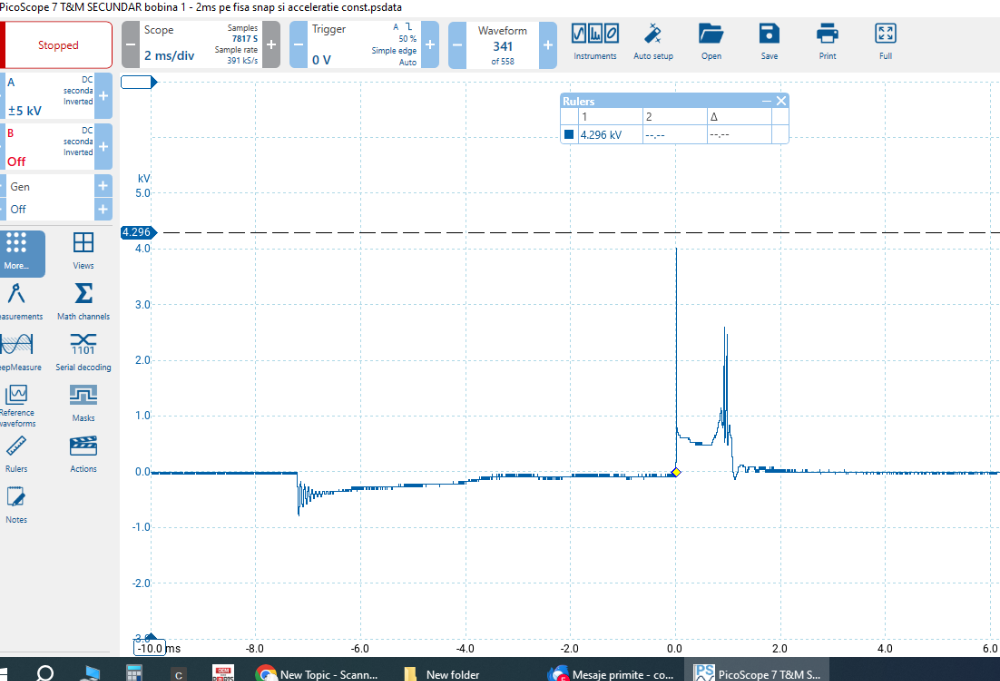Close the Rulers panel
Screen dimensions: 1000x681
tap(782, 101)
